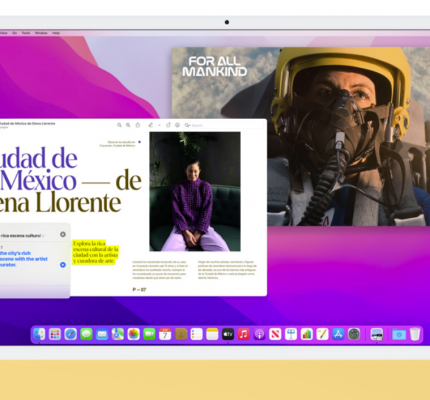
Task: Close the translation popup
Action: 63,234
